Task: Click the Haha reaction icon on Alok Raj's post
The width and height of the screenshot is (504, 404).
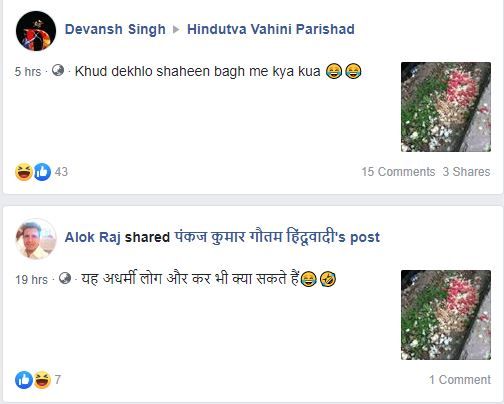Action: coord(42,380)
